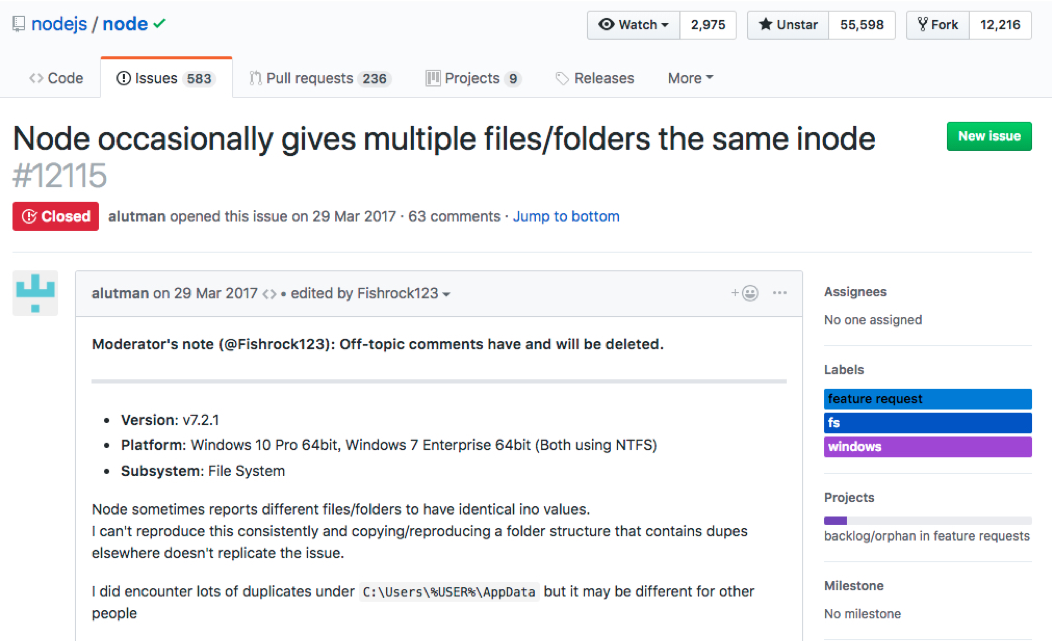Switch to the Code tab

(56, 79)
